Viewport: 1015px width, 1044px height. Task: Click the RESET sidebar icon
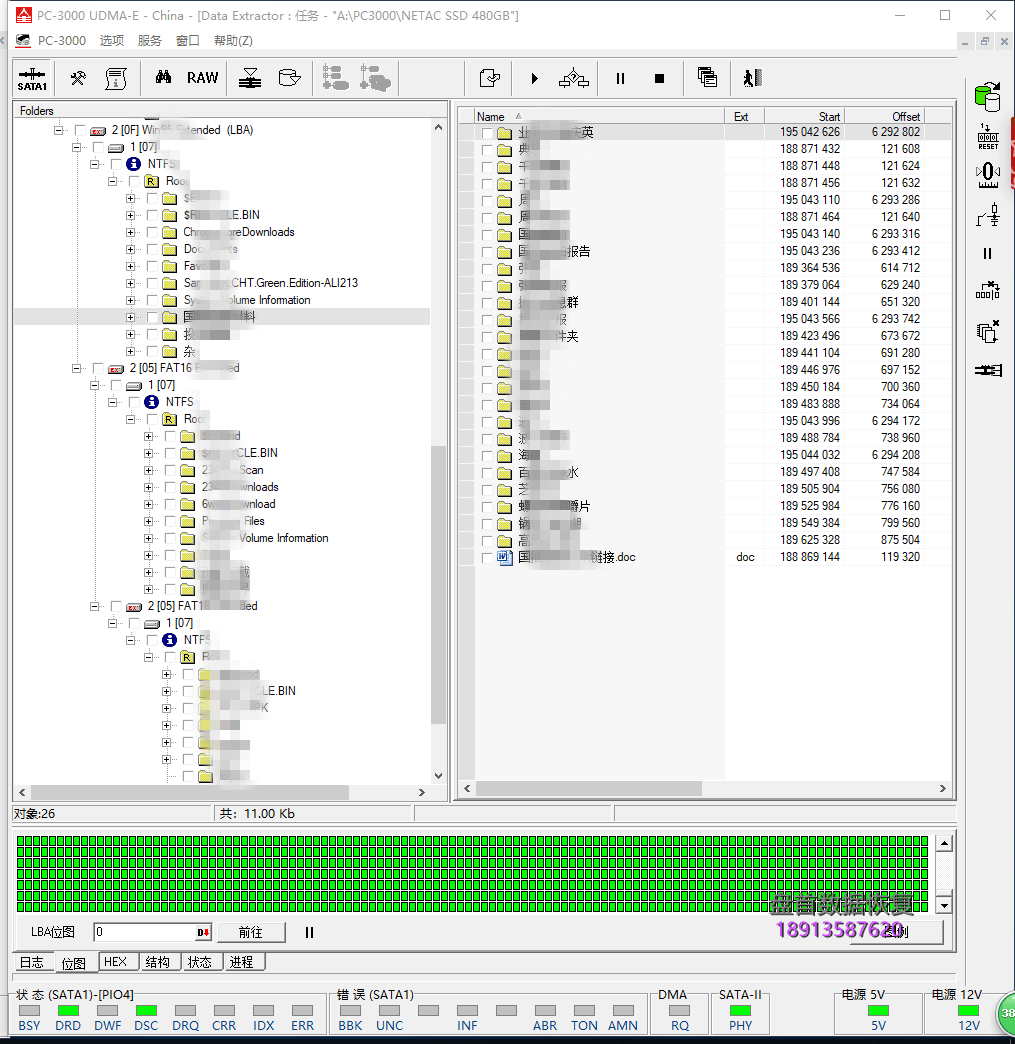[x=988, y=136]
